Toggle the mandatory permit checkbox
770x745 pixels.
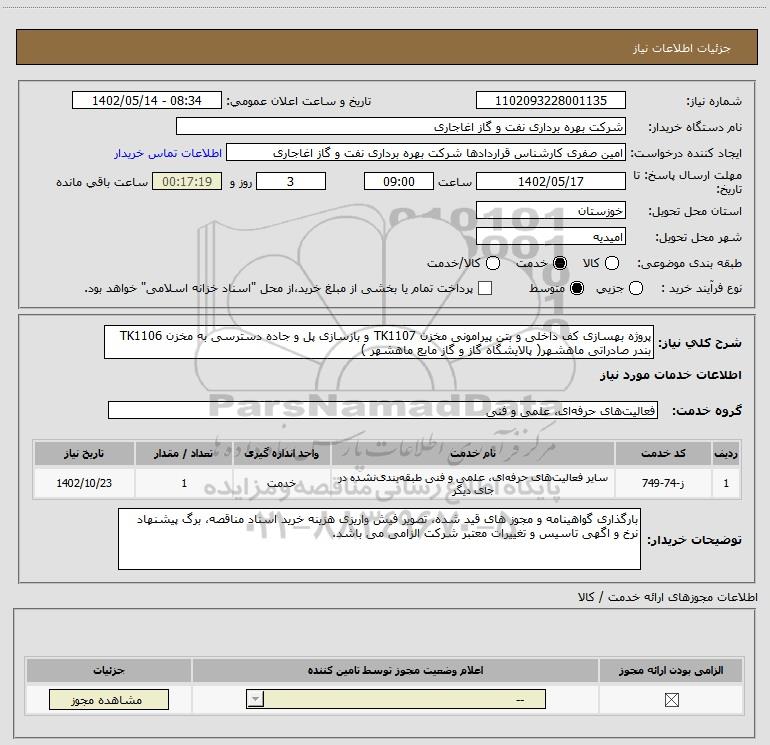click(671, 700)
